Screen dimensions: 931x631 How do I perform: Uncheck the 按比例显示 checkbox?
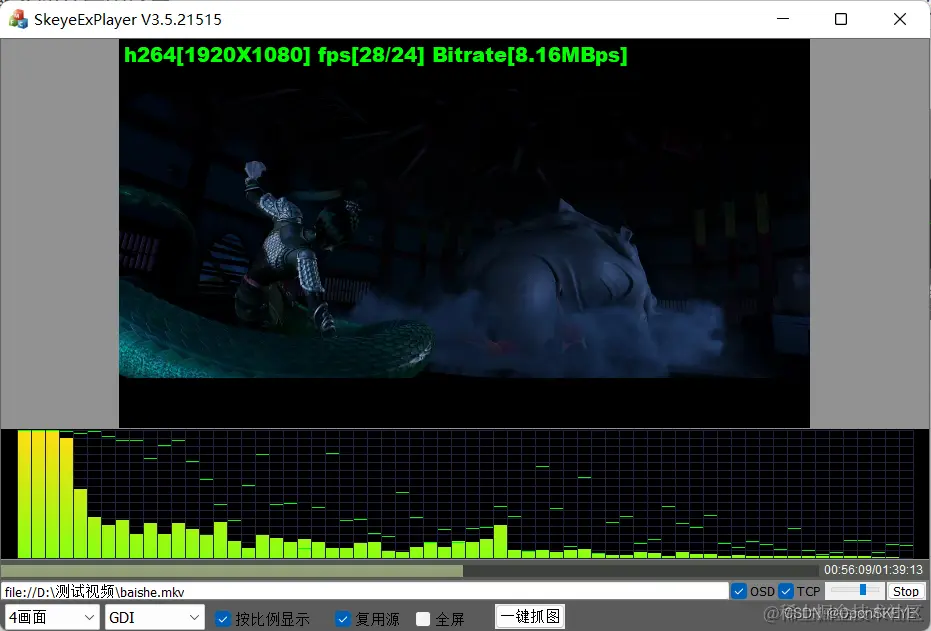click(223, 619)
